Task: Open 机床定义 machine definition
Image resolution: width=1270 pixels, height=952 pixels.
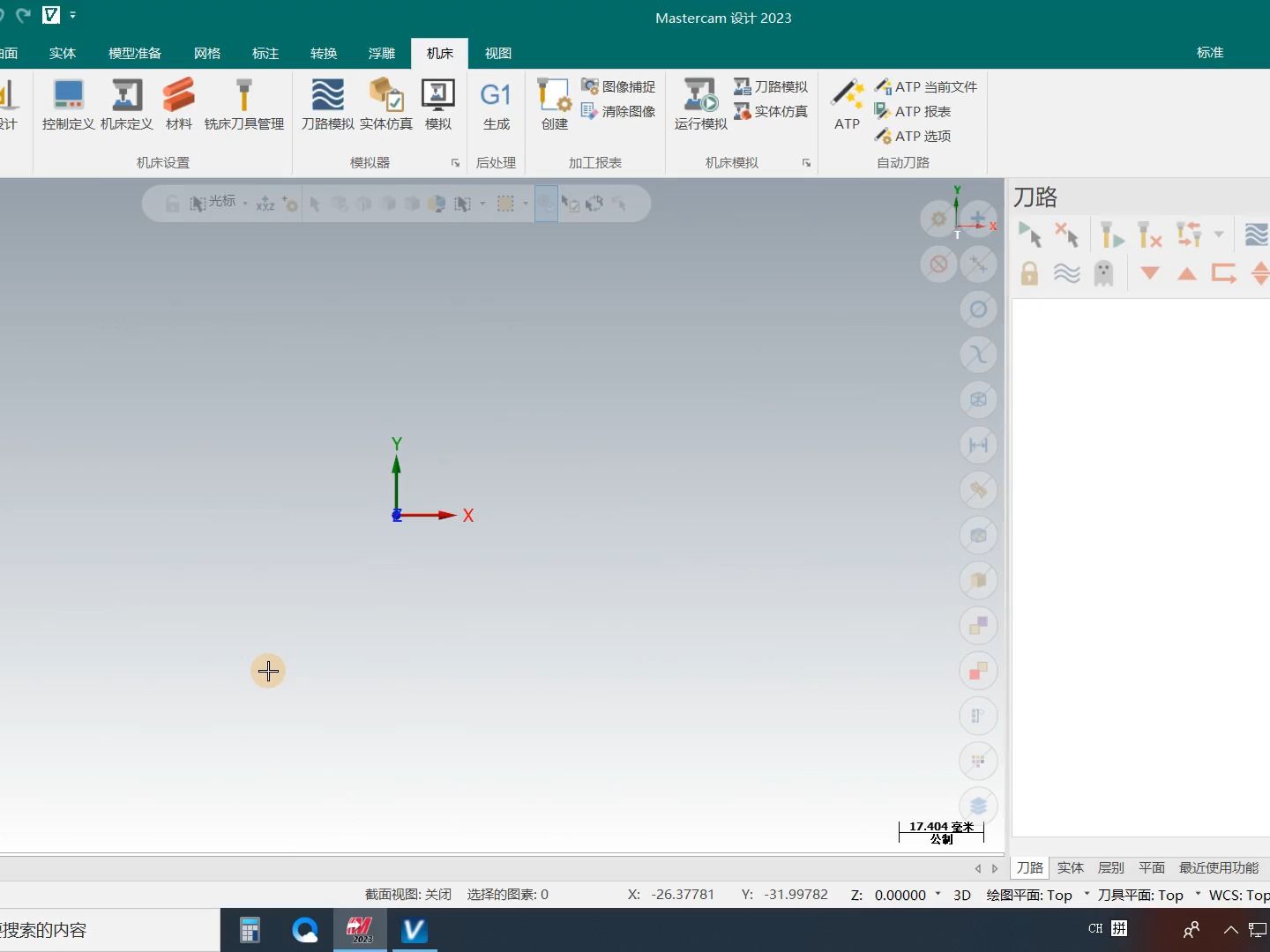Action: (x=127, y=105)
